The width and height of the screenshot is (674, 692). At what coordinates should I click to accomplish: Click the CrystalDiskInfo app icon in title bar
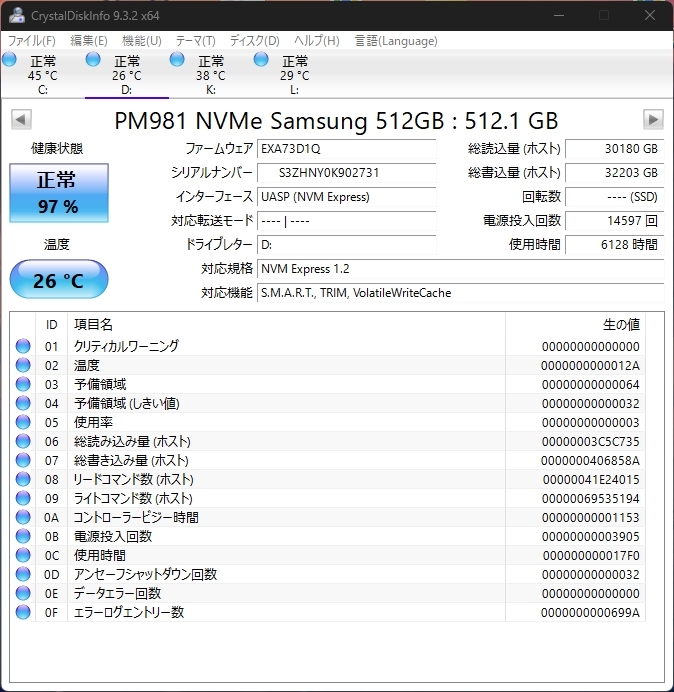click(x=16, y=15)
